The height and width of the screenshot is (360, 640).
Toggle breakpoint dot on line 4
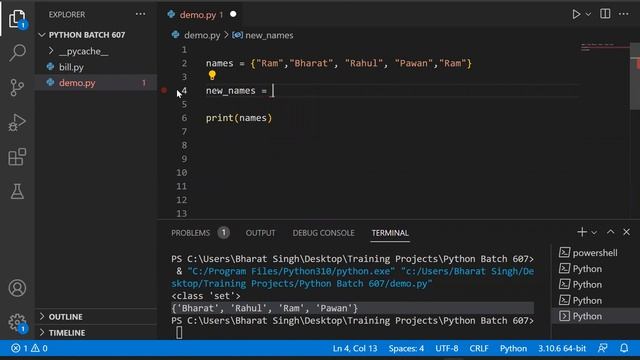(164, 90)
